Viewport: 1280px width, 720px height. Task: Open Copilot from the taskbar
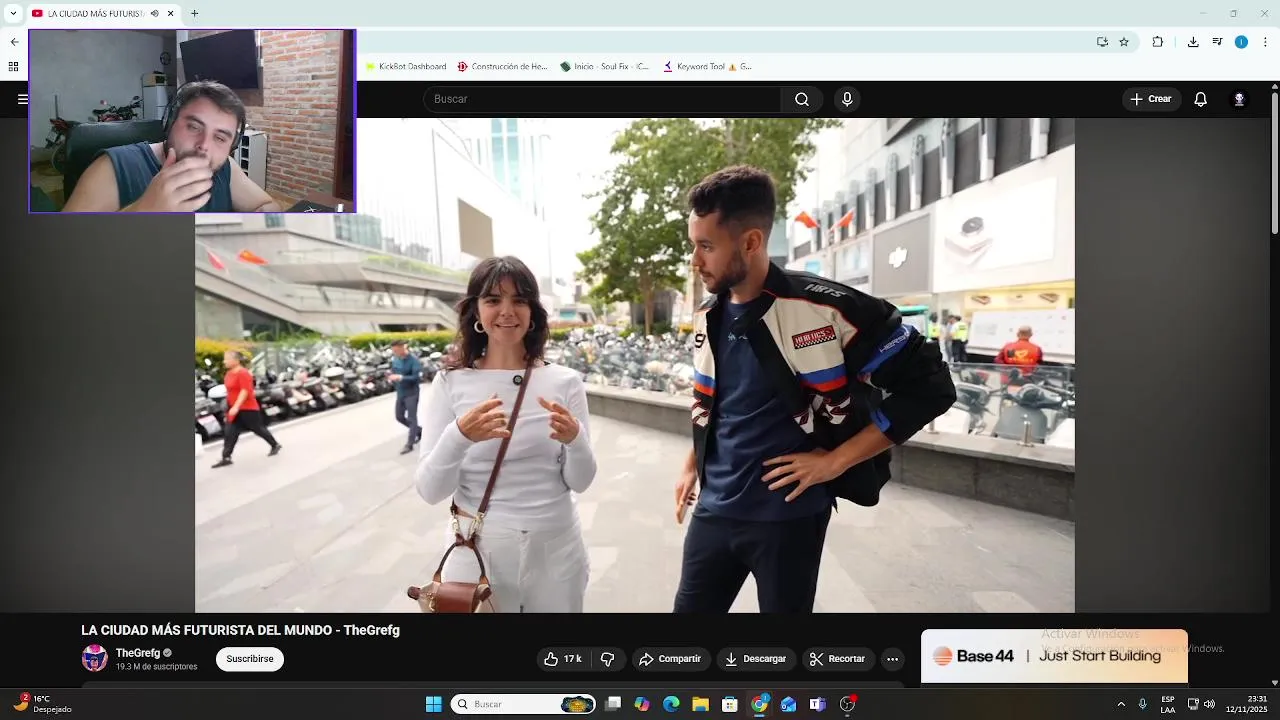[642, 704]
